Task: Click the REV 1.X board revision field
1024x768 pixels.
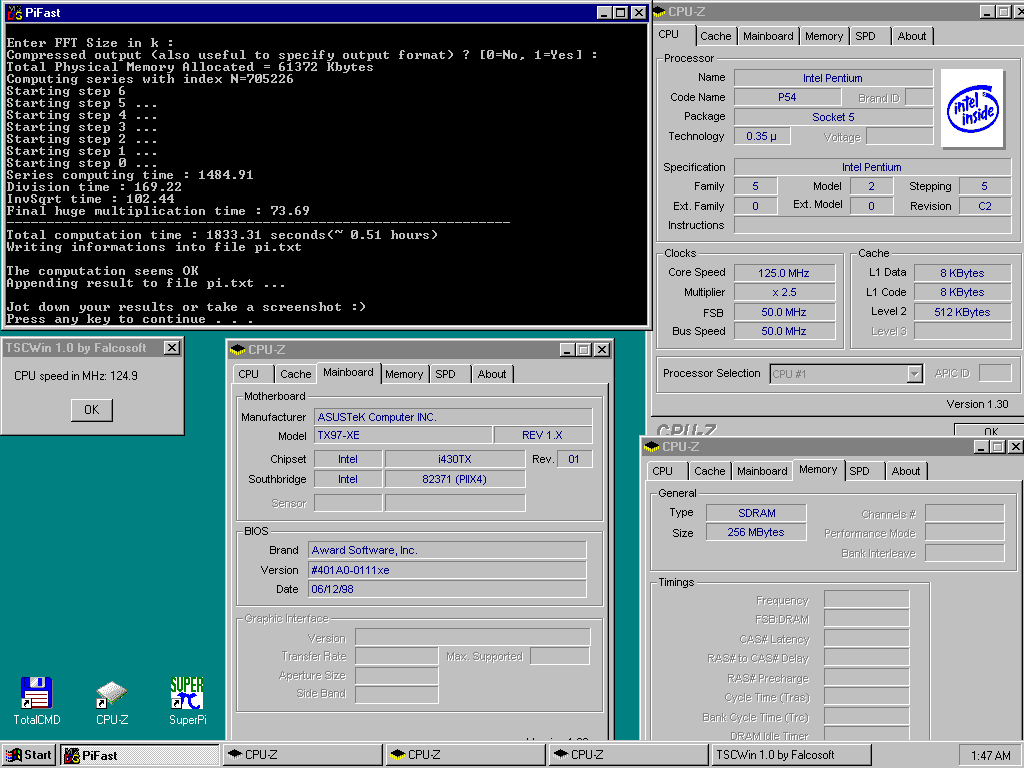Action: 543,435
